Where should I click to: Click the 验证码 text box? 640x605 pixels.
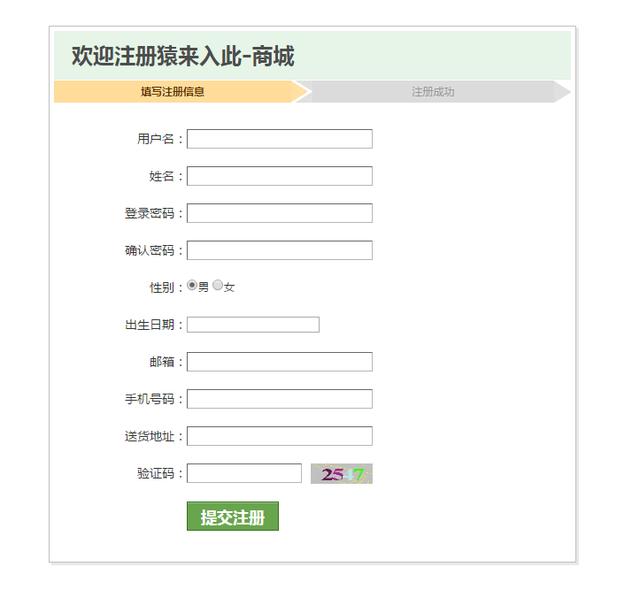244,473
